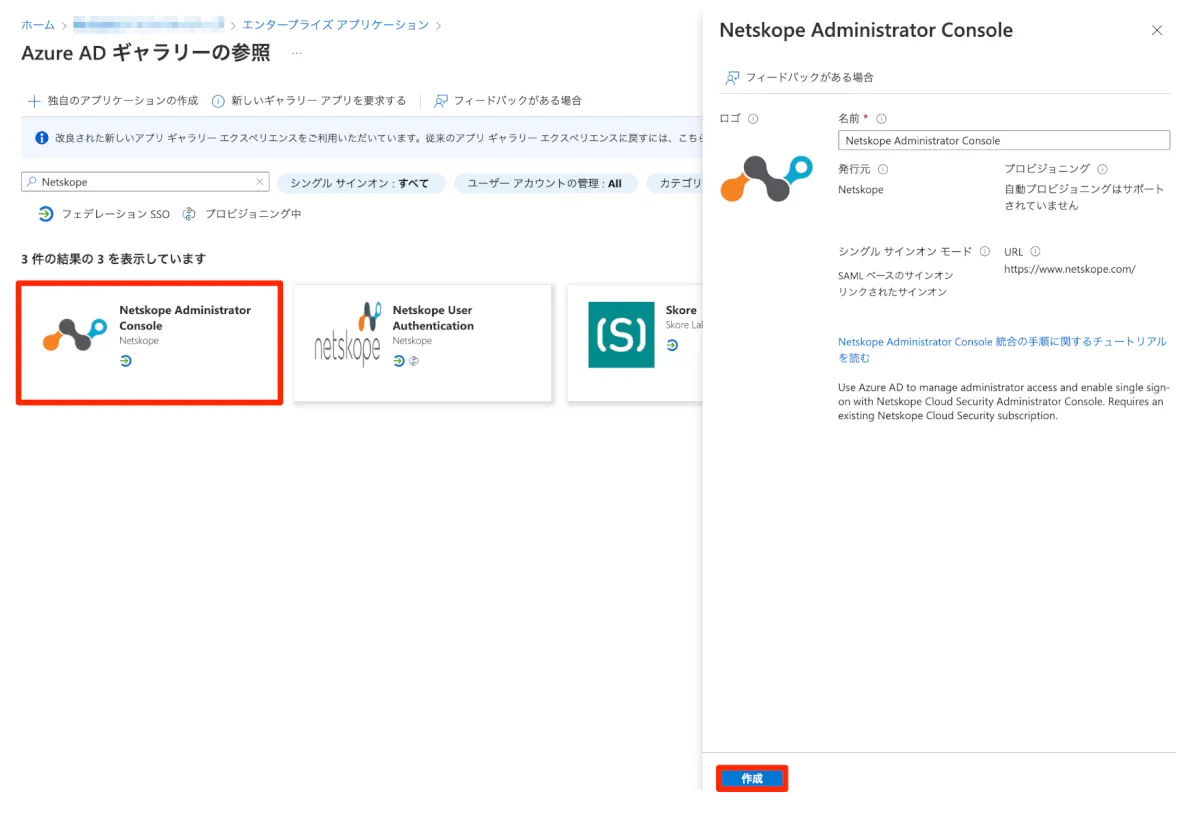Click the ホーム breadcrumb link
Screen dimensions: 1200x827
pos(38,25)
